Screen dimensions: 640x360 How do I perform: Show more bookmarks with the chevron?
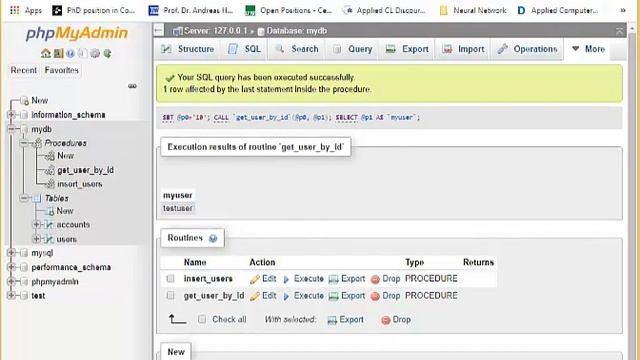pyautogui.click(x=623, y=10)
